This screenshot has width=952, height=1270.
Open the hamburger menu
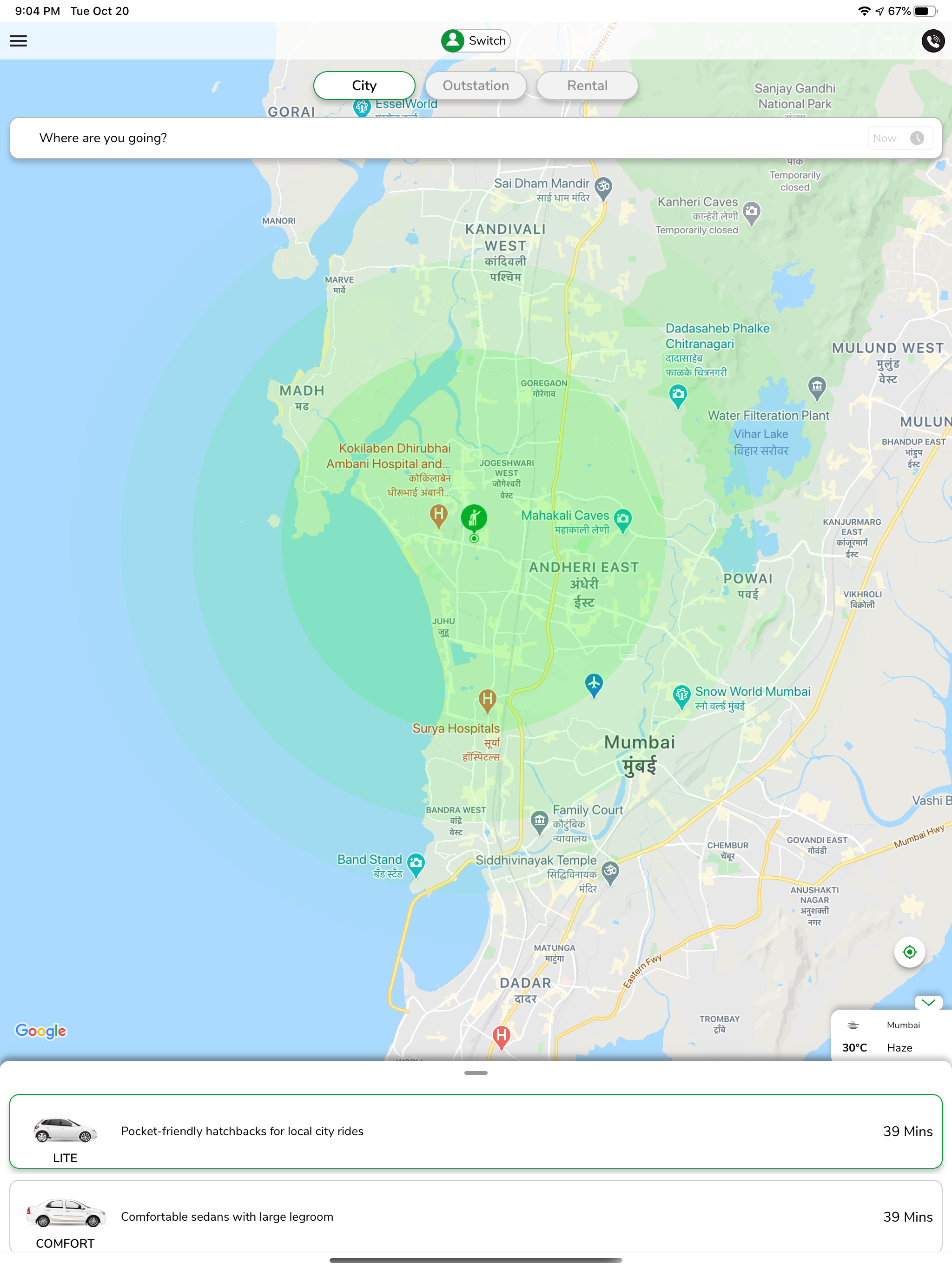19,41
